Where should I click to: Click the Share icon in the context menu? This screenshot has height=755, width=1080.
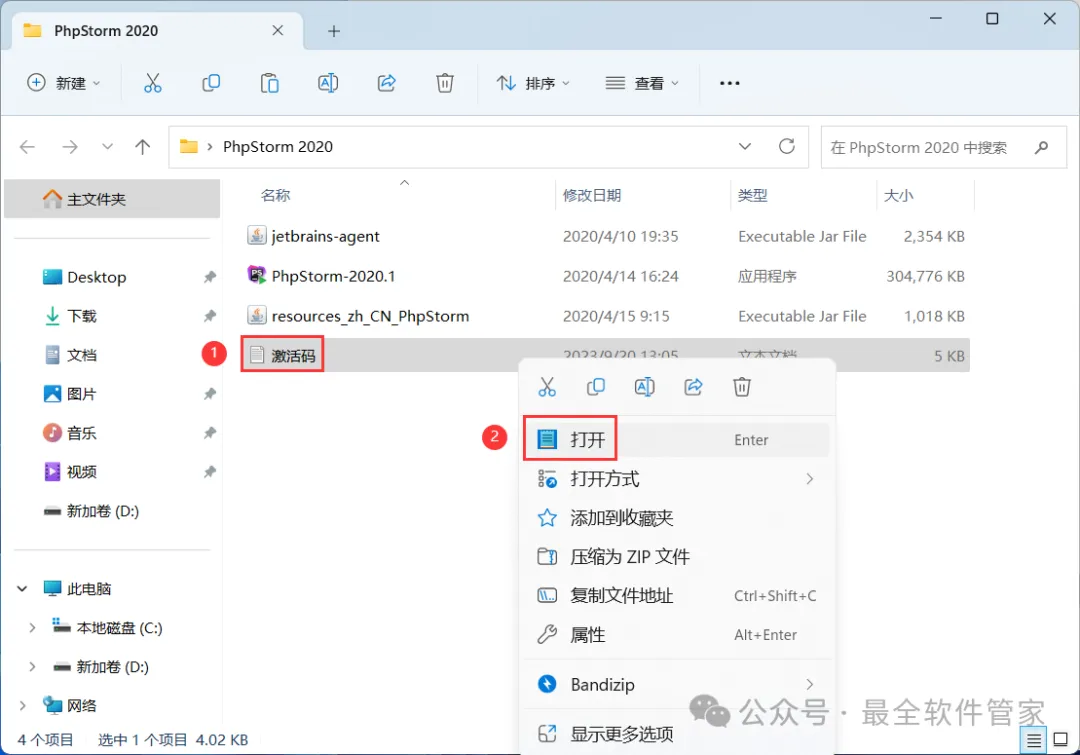(693, 387)
